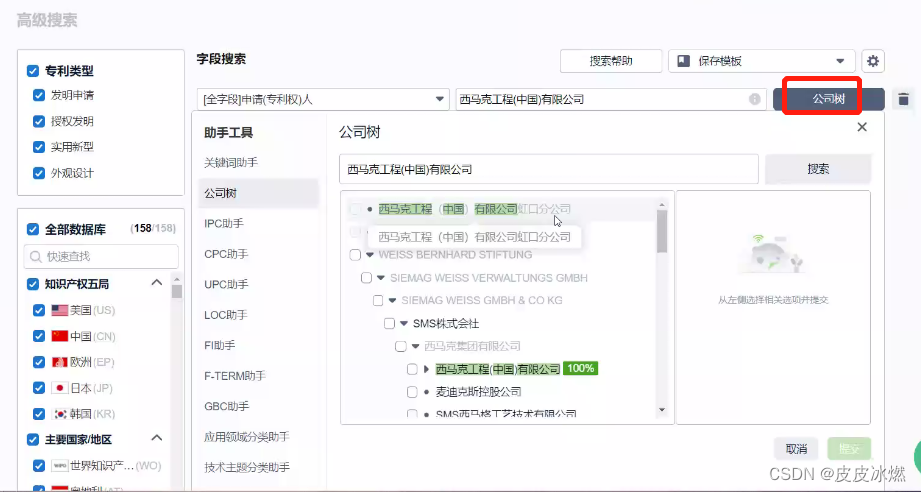
Task: Select 西马克工程(中国)有限公司虹口分公司 tree row
Action: point(474,209)
